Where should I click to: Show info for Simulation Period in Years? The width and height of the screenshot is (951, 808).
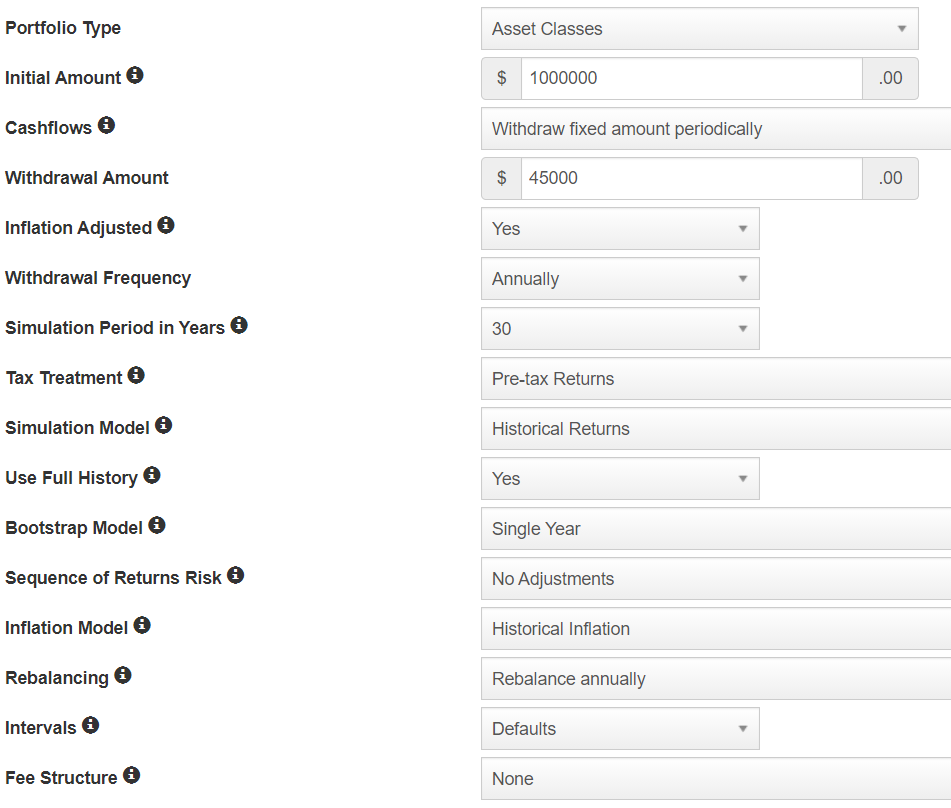point(239,325)
